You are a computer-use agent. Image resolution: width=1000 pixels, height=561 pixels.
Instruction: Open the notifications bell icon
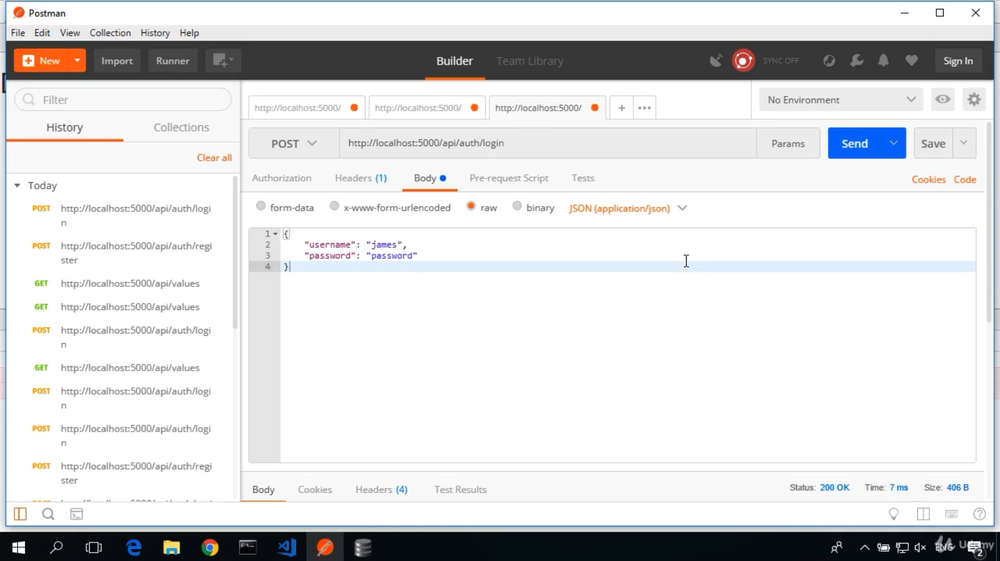[x=883, y=61]
